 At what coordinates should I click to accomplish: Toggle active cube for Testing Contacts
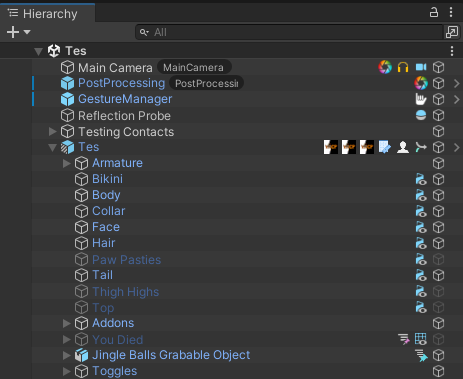(438, 131)
